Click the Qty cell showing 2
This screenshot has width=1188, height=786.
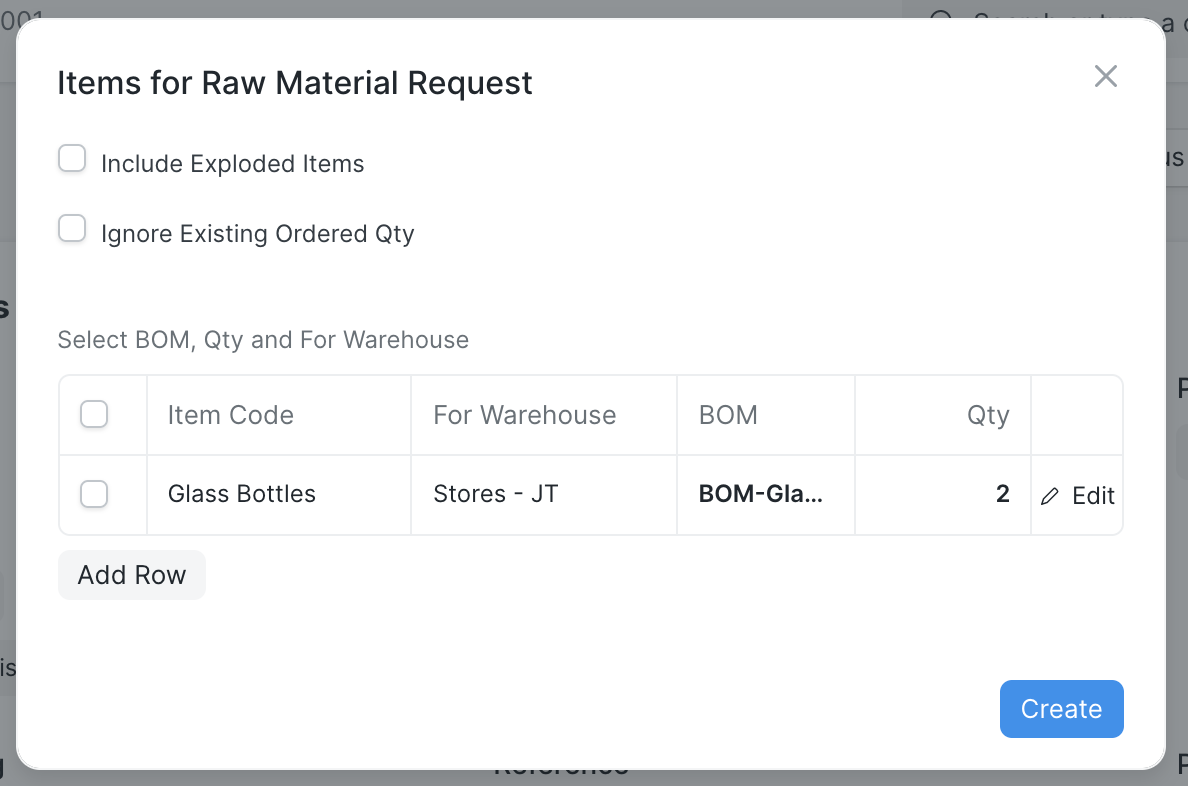(942, 494)
